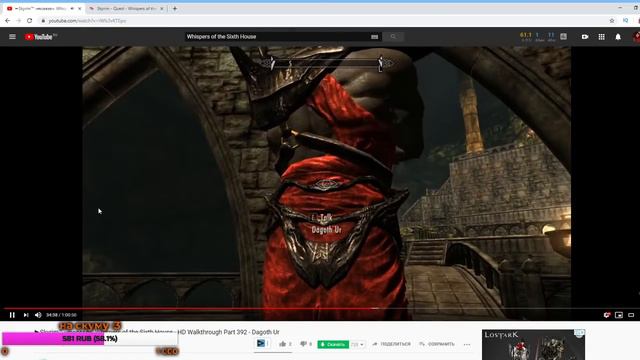Switch to theater mode view
Viewport: 640px width, 360px height.
coord(631,315)
